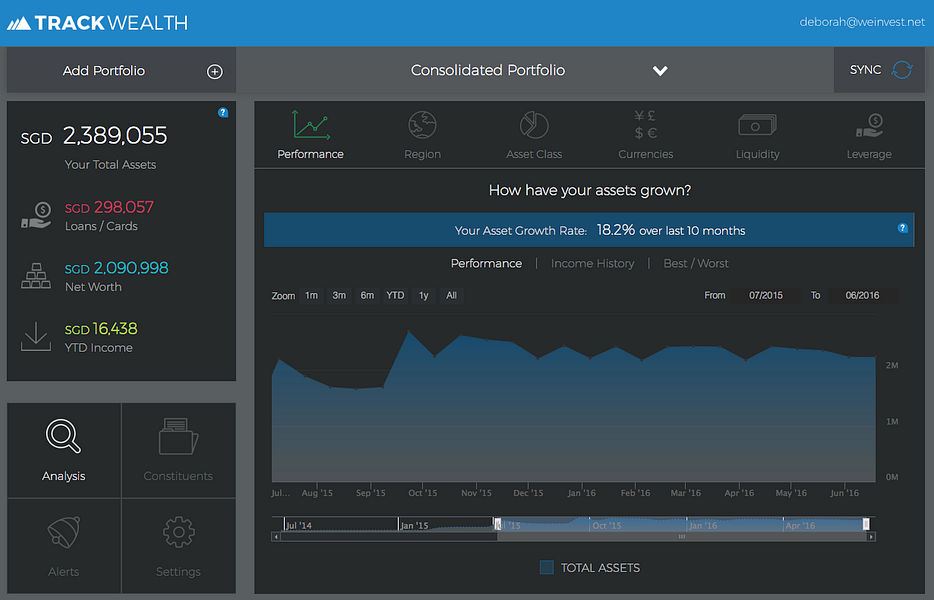The width and height of the screenshot is (934, 600).
Task: Click the 18.2% growth rate figure
Action: (x=616, y=230)
